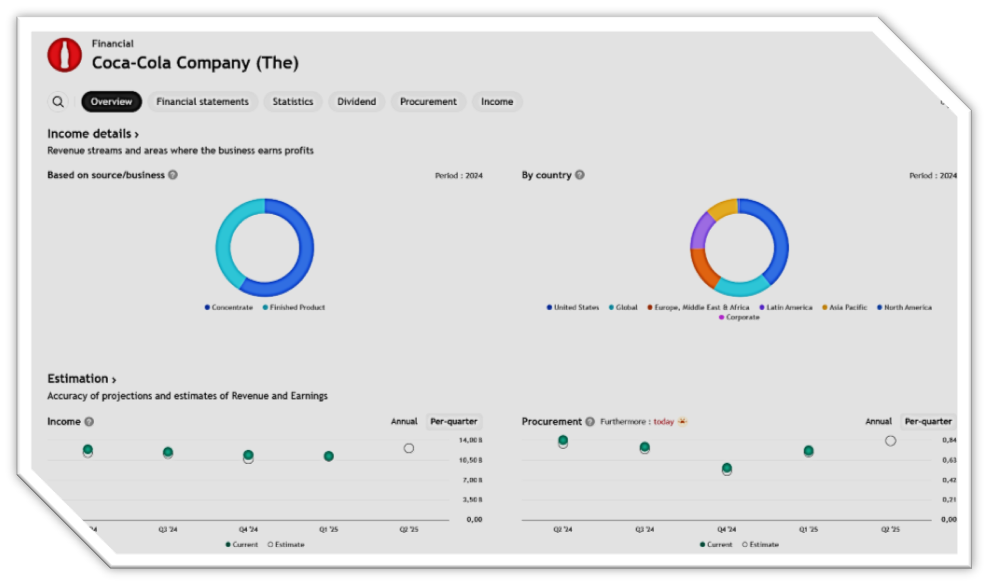The height and width of the screenshot is (585, 989).
Task: Click help icon beside Based on source/business
Action: (x=173, y=175)
